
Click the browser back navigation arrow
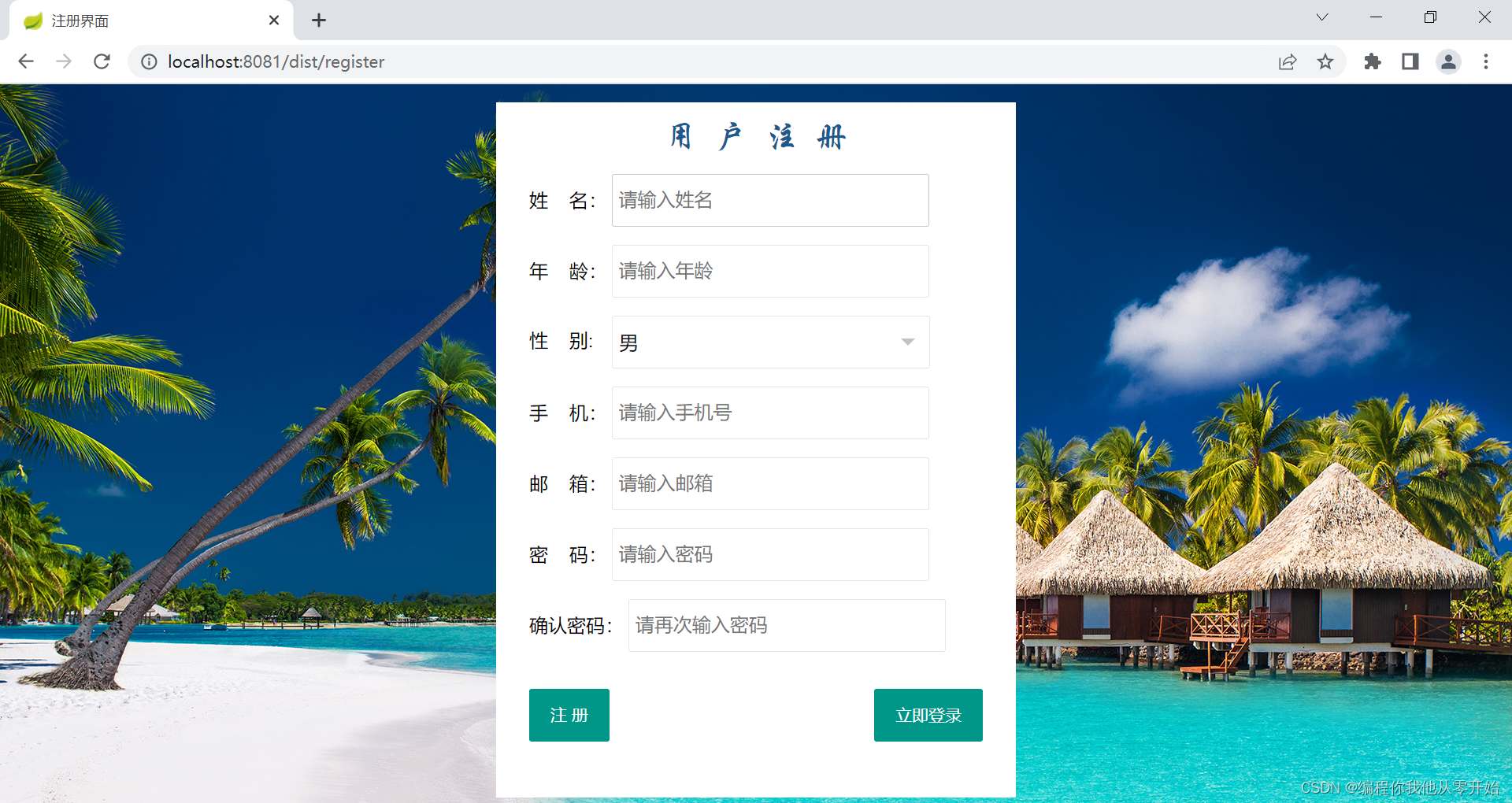26,61
